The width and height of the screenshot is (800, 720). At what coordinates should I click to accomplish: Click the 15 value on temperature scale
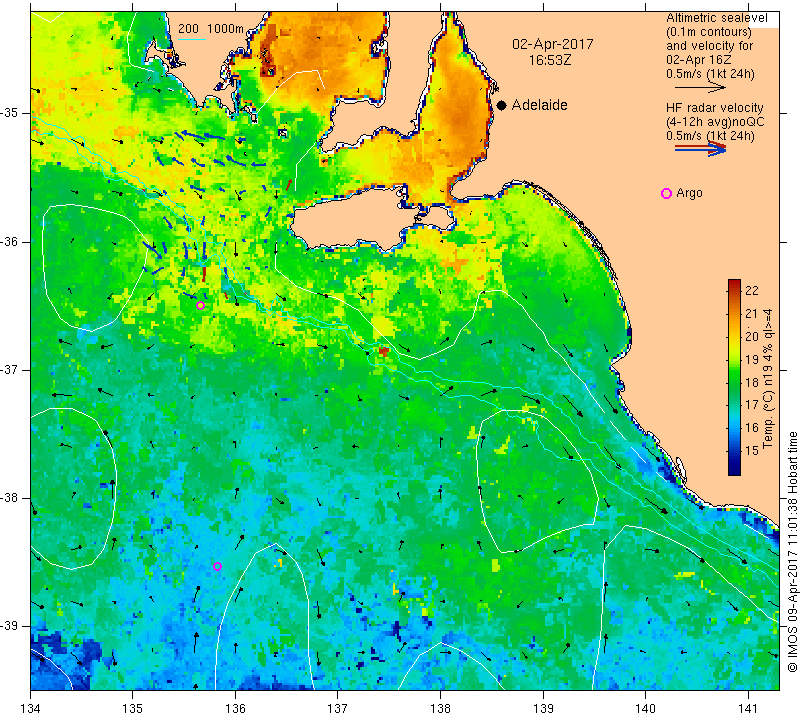coord(752,451)
